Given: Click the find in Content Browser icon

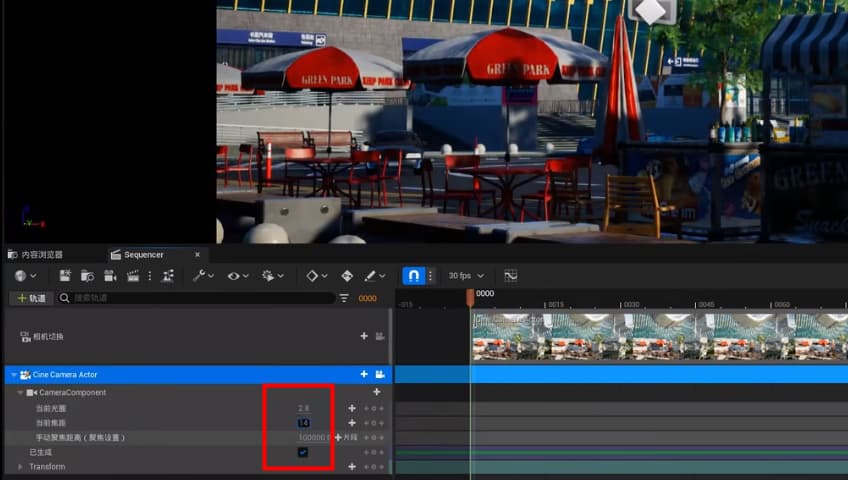Looking at the screenshot, I should pyautogui.click(x=87, y=275).
